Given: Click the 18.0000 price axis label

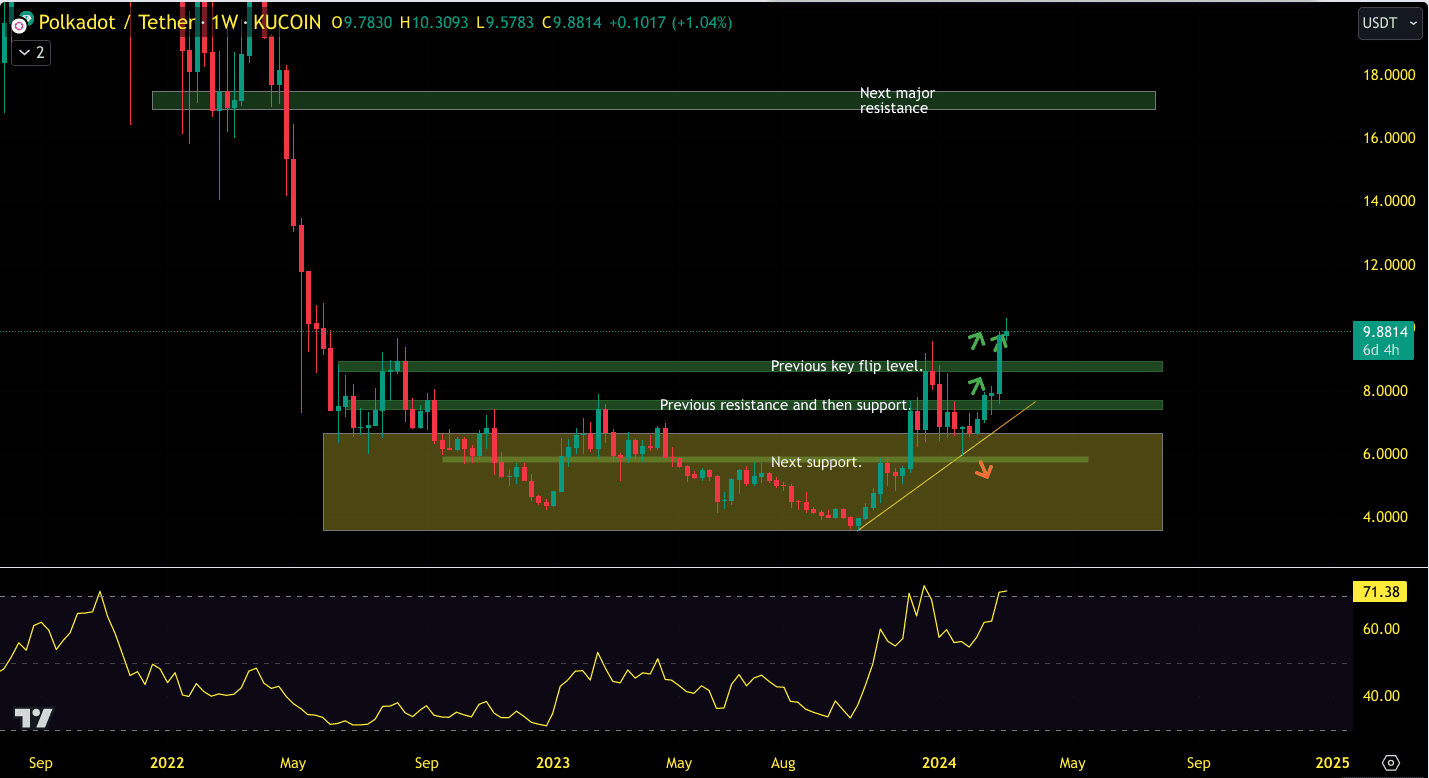Looking at the screenshot, I should 1387,74.
